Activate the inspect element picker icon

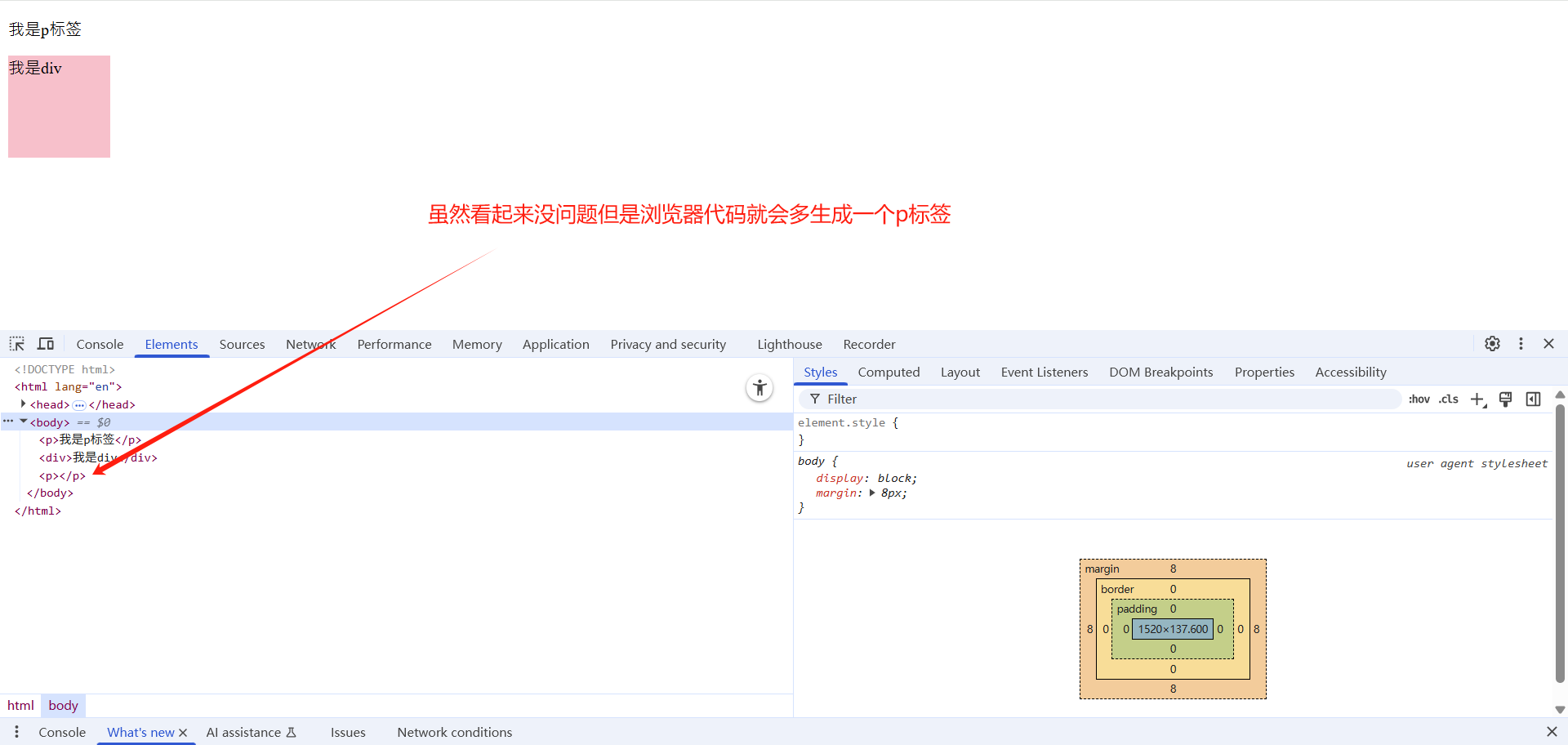(17, 344)
